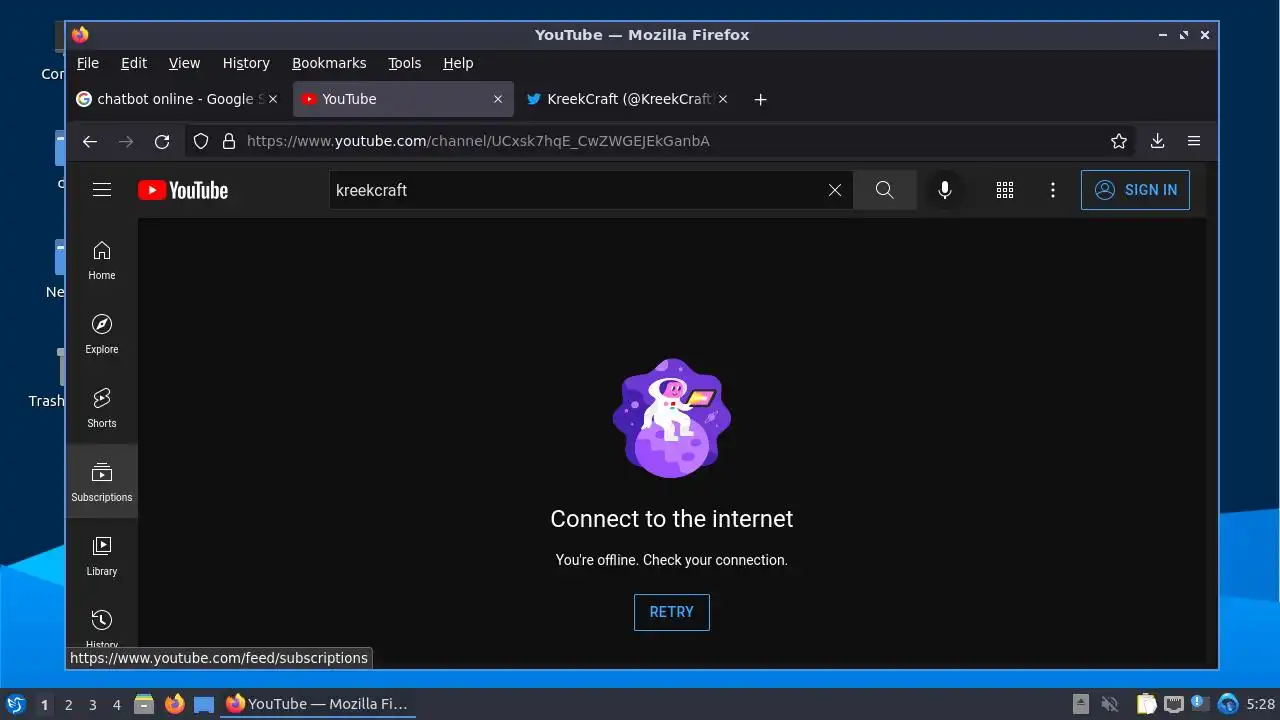Click the padlock site info icon
The image size is (1280, 720).
tap(228, 141)
